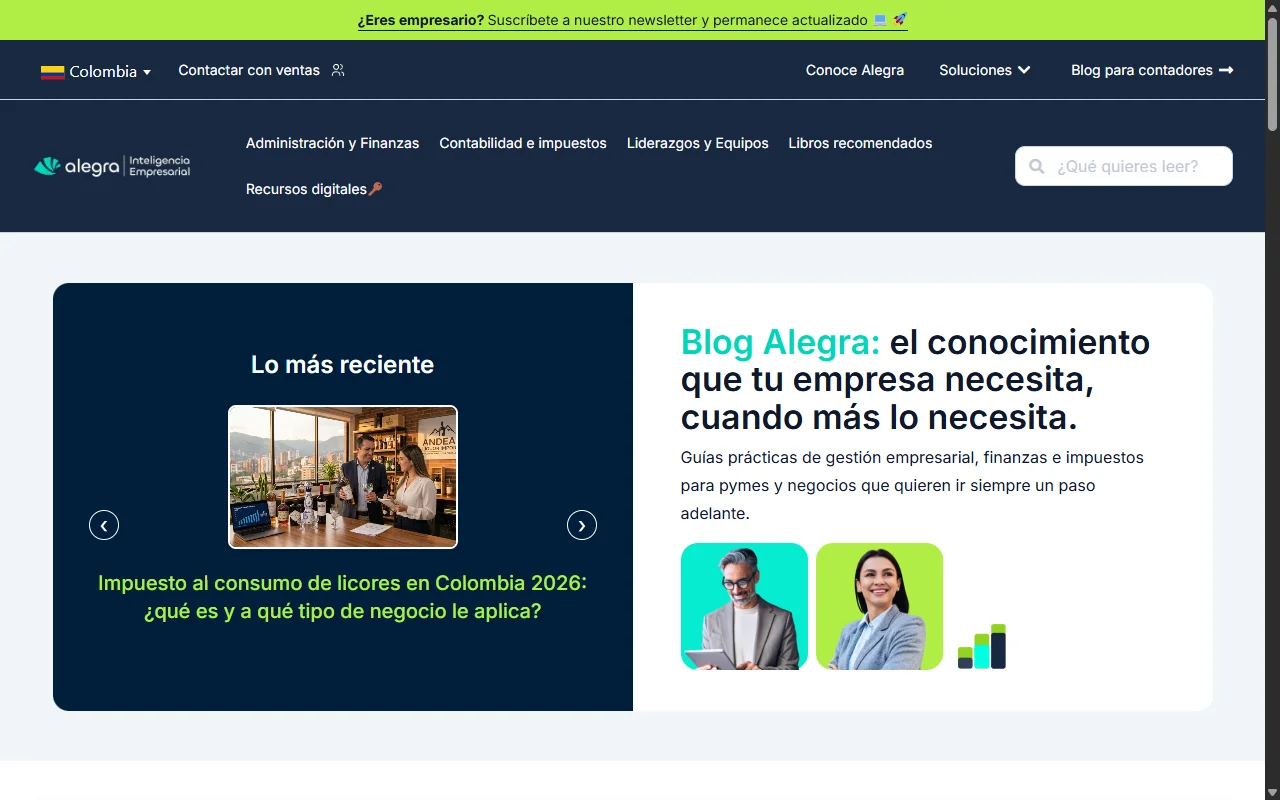The image size is (1280, 800).
Task: Click the Alegra Inteligencia Empresarial logo
Action: pos(112,166)
